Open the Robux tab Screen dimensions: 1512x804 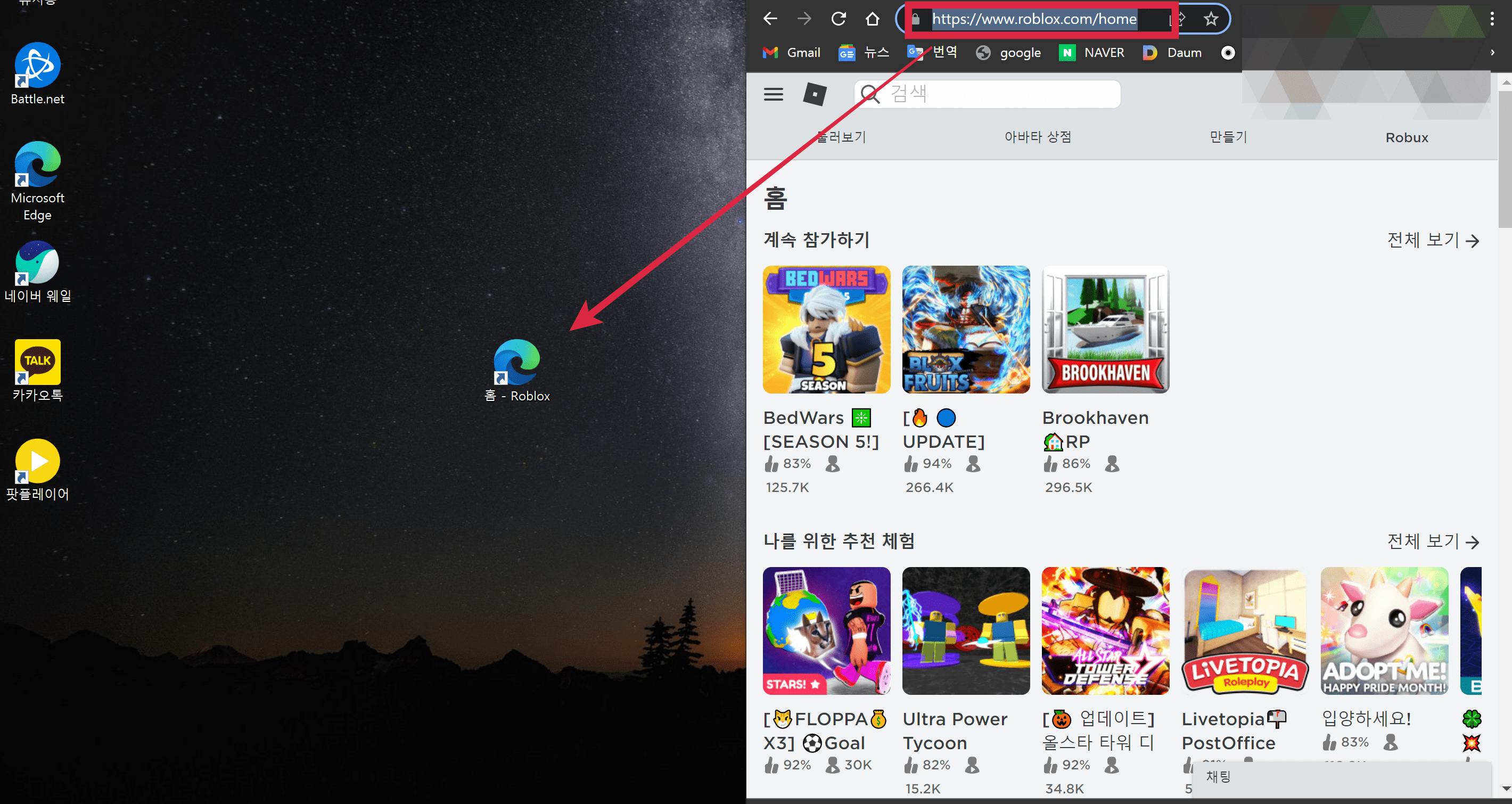1407,137
